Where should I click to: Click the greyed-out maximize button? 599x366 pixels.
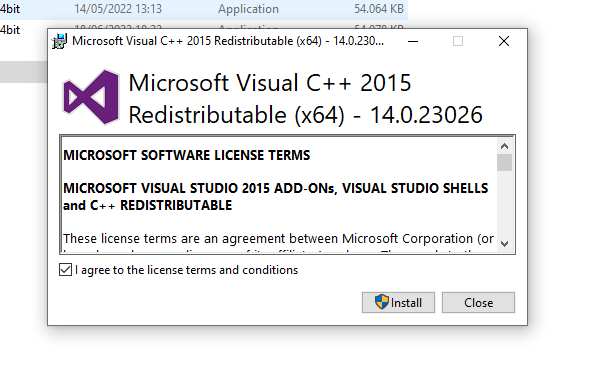pyautogui.click(x=458, y=41)
